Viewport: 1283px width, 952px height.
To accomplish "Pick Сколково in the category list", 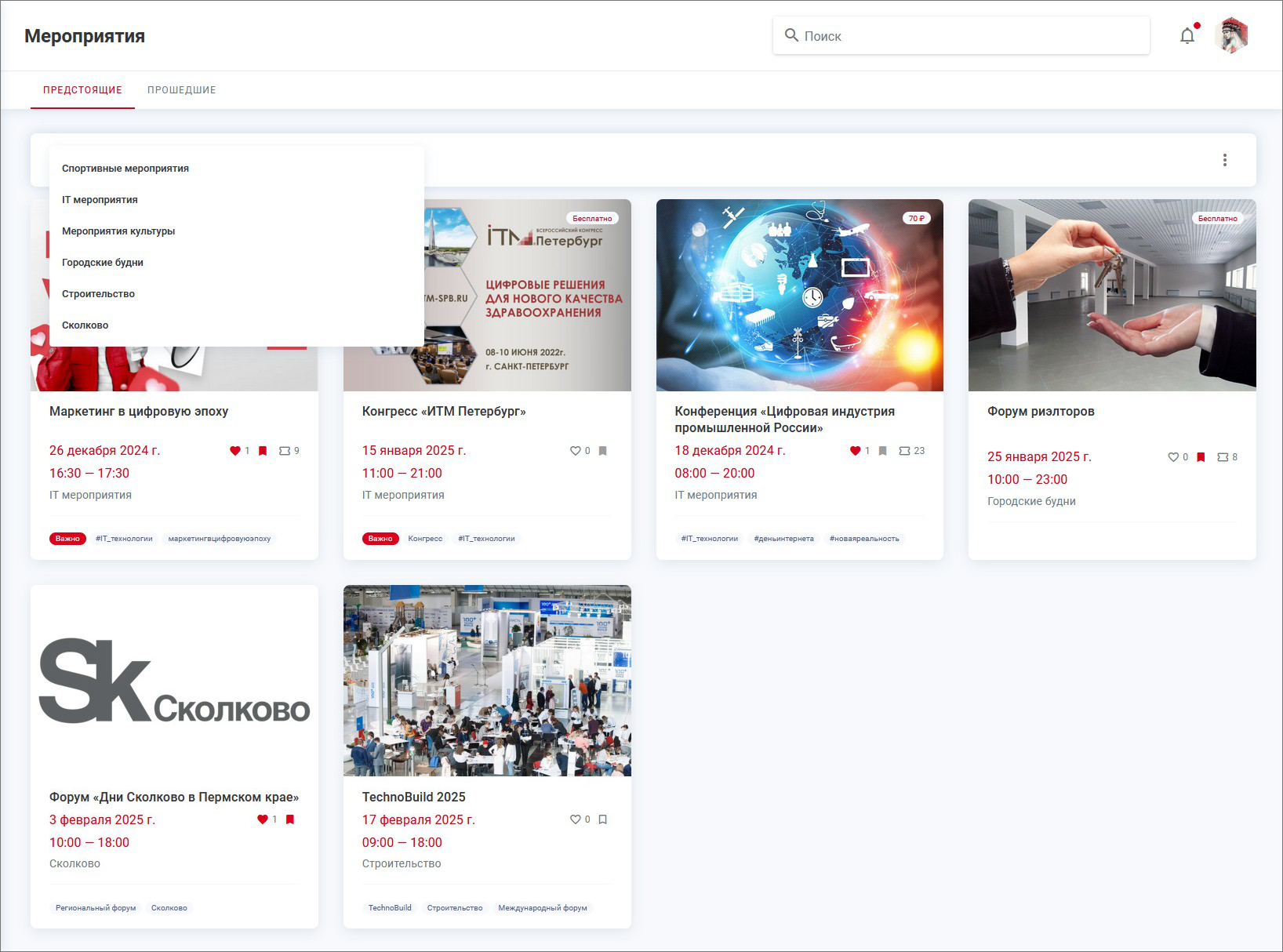I will (x=85, y=325).
